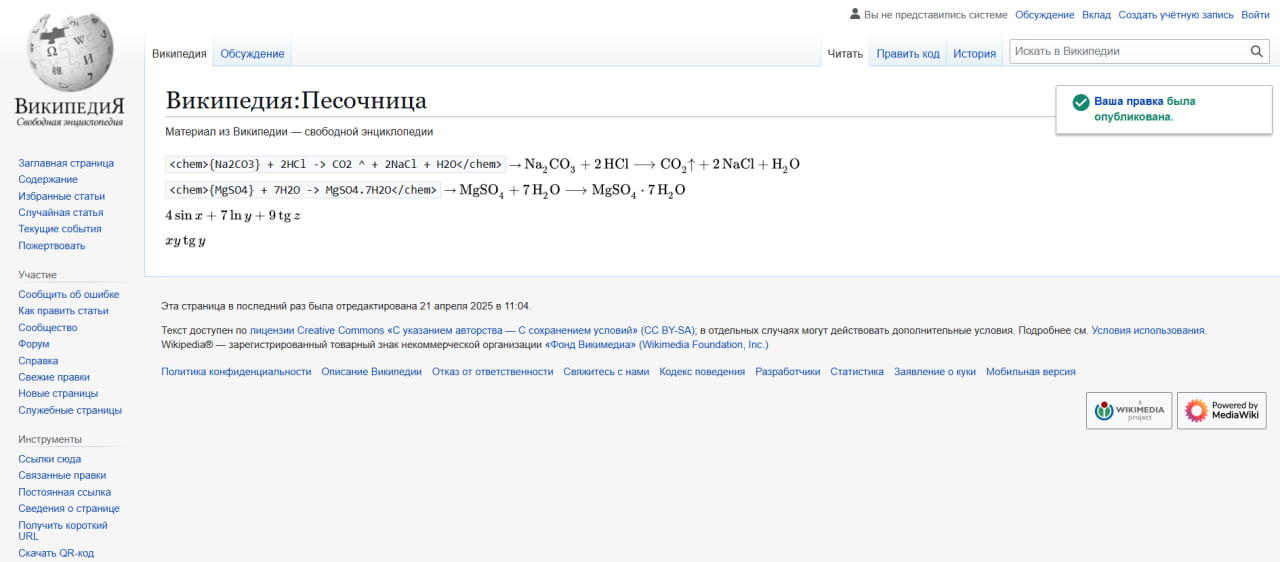Open Описание Википедии footer link
Screen dimensions: 1280x562
coord(371,371)
